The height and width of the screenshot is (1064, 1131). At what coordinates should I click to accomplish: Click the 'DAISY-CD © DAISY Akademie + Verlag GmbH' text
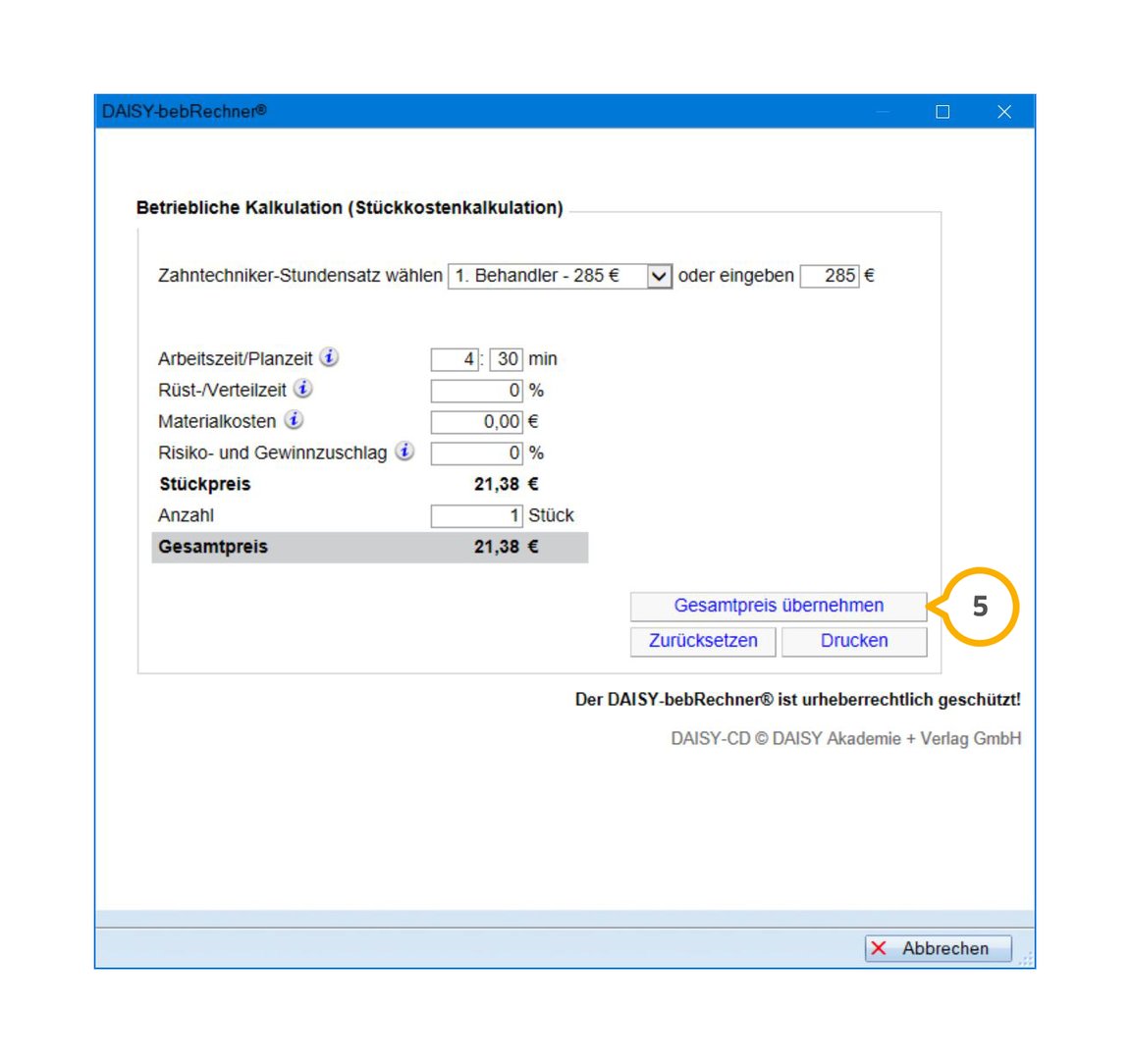pyautogui.click(x=846, y=739)
